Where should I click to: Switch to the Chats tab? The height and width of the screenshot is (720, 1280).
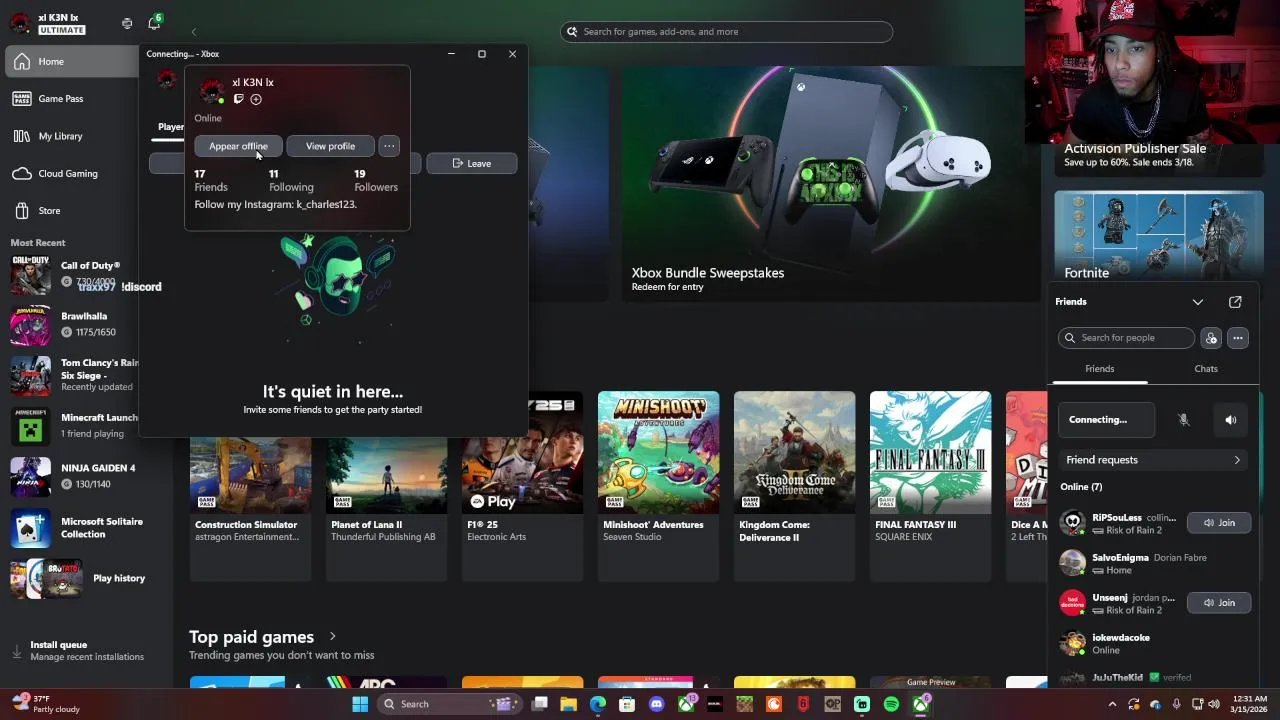point(1206,369)
